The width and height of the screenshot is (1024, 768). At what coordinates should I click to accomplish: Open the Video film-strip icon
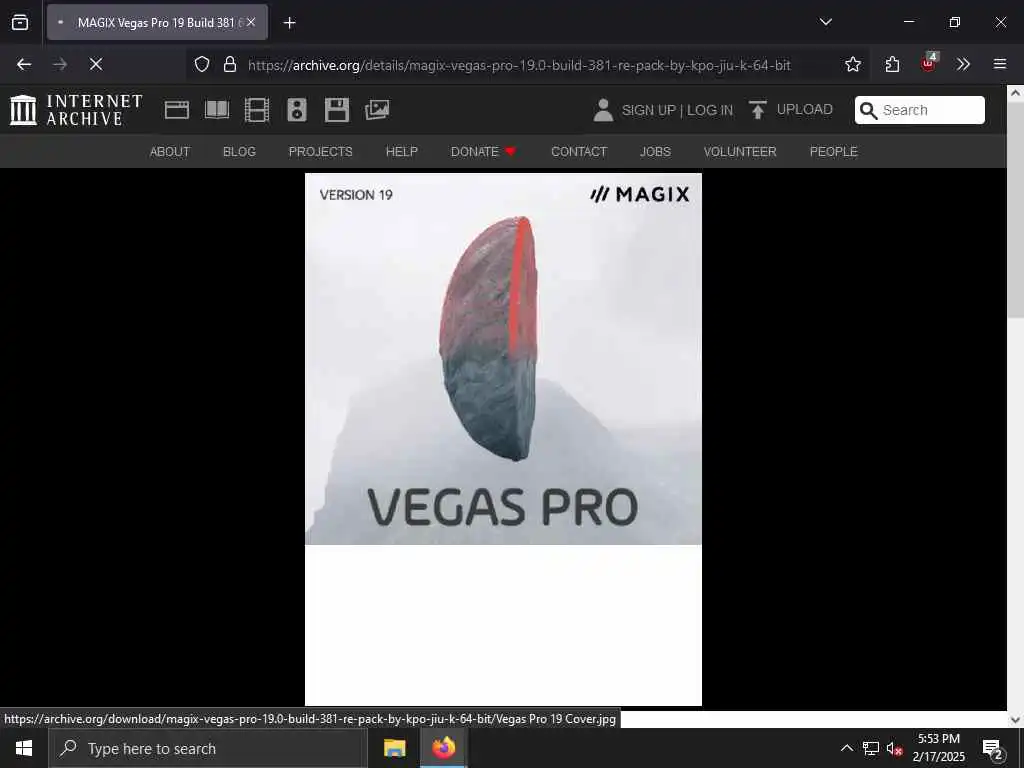tap(257, 110)
